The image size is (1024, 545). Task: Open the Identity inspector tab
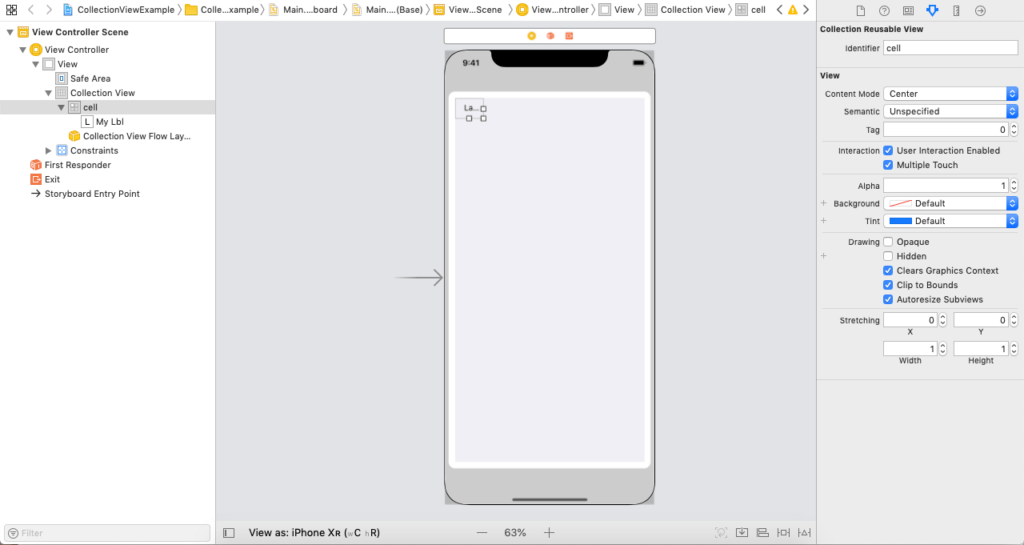point(908,10)
